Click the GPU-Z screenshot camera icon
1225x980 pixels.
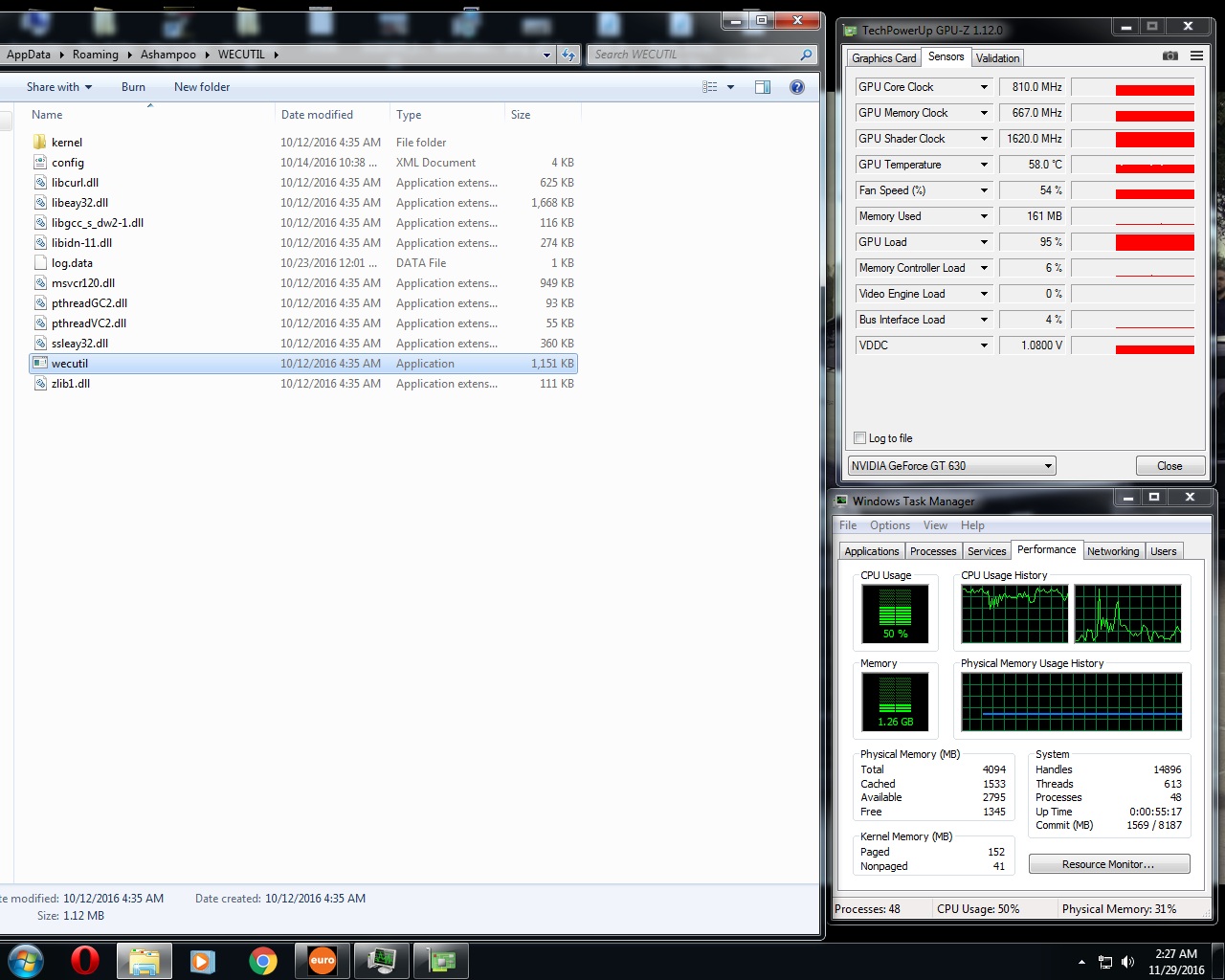pyautogui.click(x=1169, y=56)
